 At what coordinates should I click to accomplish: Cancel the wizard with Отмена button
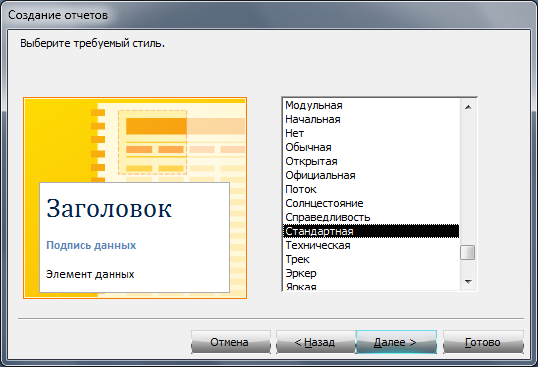(231, 342)
